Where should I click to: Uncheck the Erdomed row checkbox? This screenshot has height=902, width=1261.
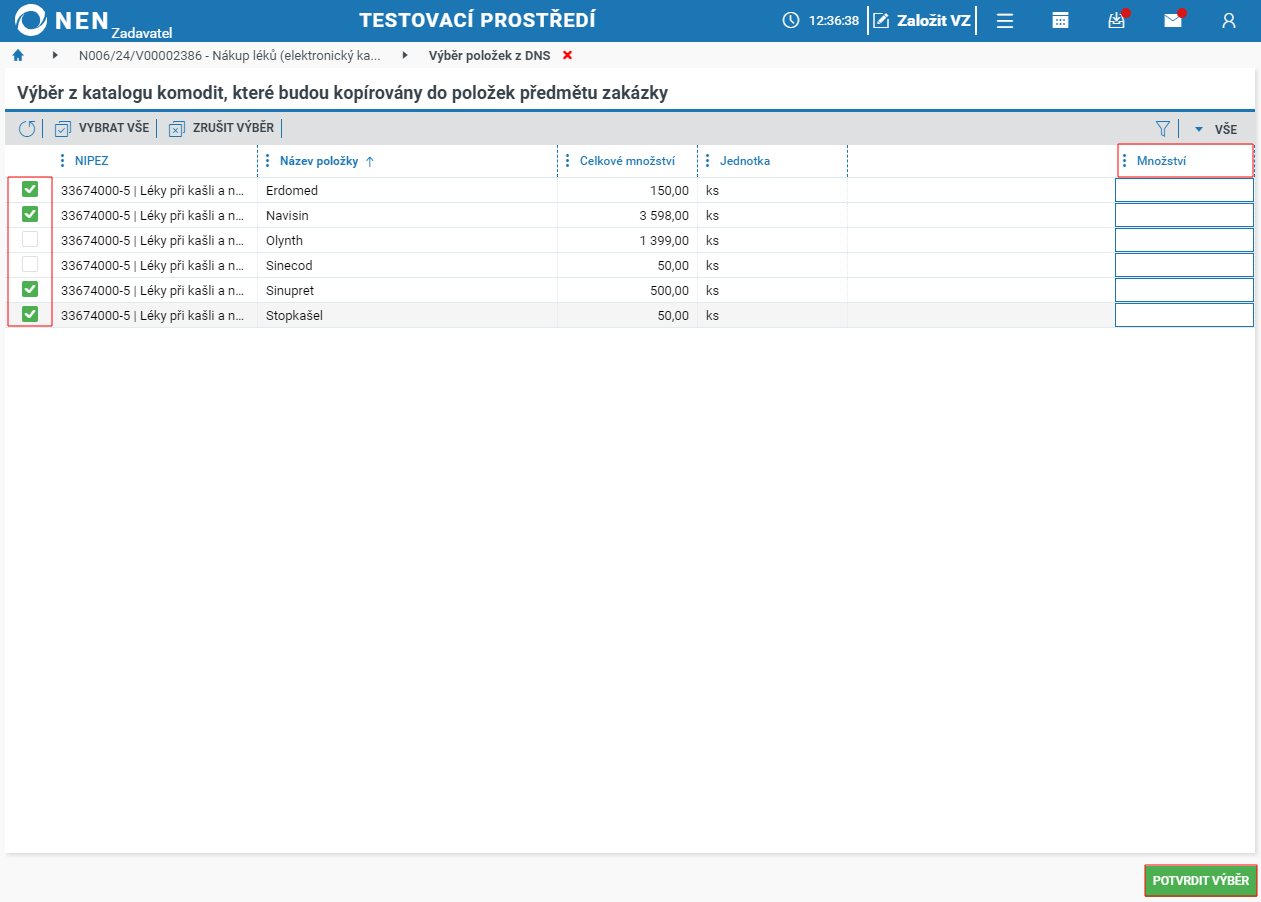click(x=30, y=189)
